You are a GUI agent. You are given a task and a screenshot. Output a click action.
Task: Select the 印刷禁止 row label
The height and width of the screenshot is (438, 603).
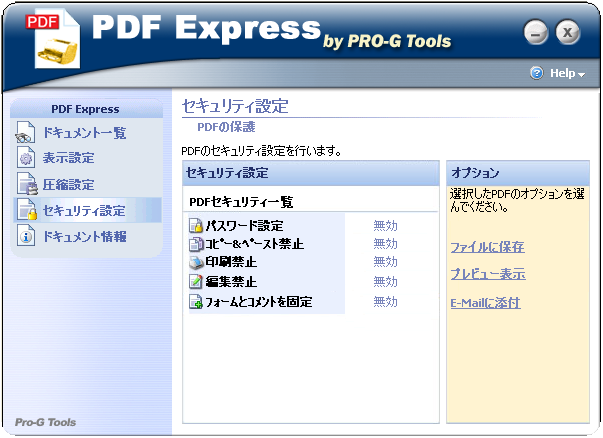coord(231,262)
